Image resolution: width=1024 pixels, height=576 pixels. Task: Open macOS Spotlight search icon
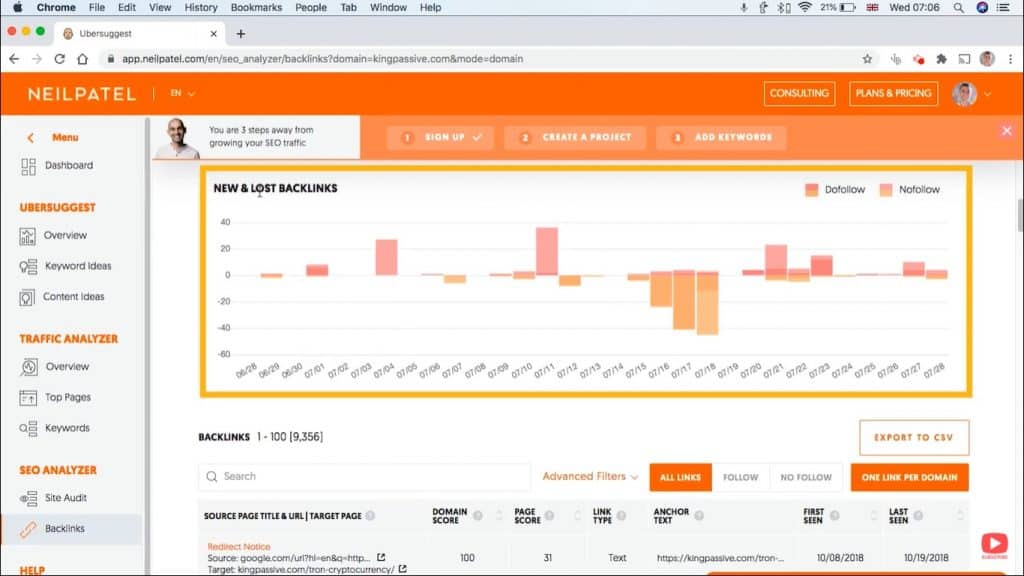coord(958,8)
